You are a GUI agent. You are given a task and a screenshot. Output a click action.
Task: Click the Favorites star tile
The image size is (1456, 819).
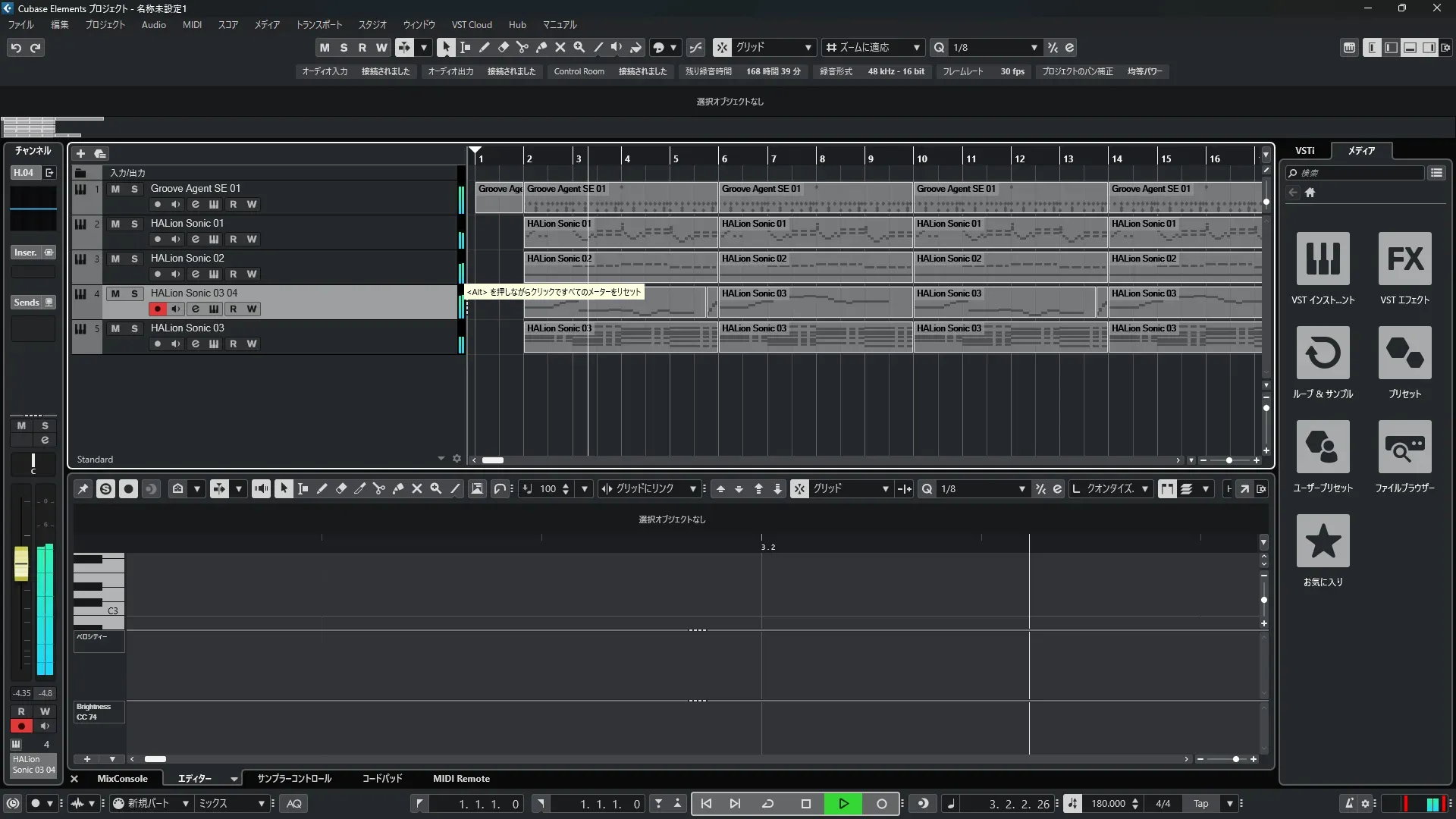coord(1323,541)
